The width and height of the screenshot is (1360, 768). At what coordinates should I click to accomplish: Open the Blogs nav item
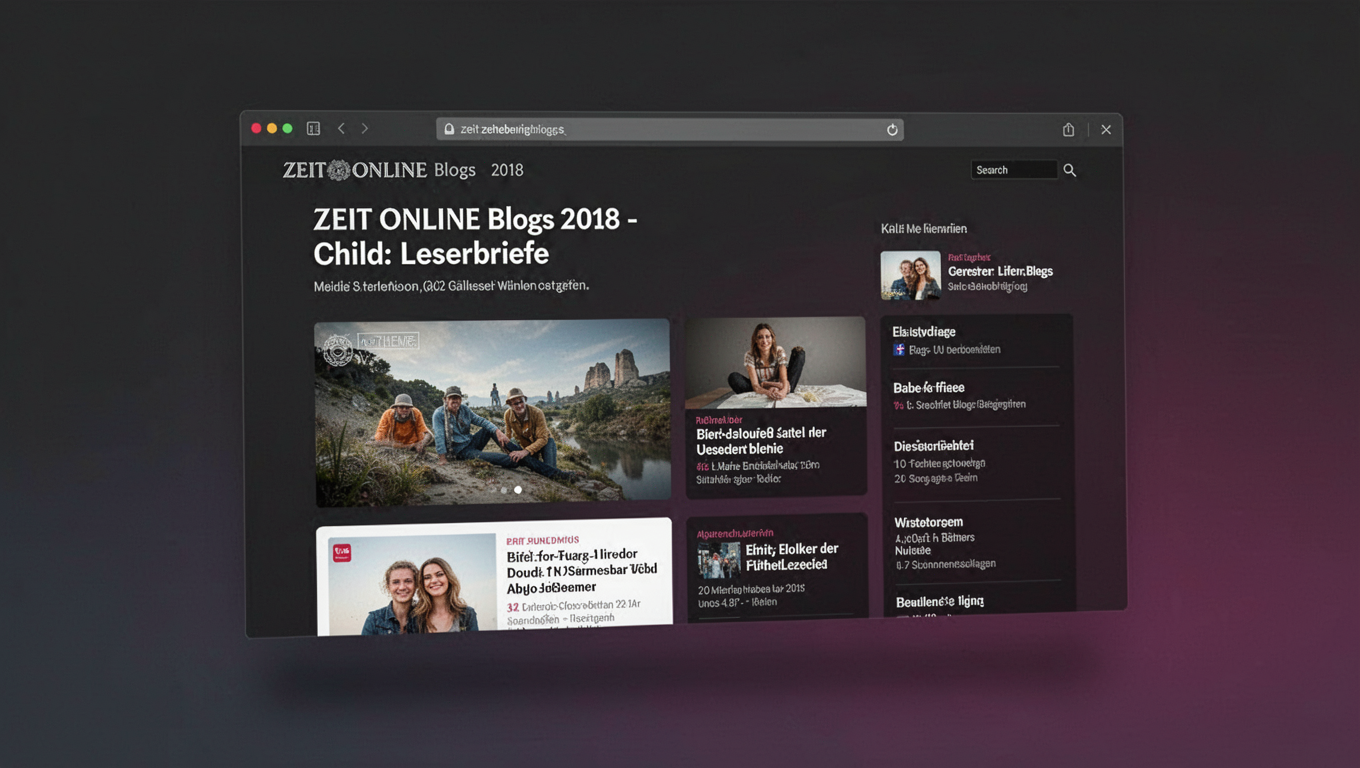coord(455,170)
